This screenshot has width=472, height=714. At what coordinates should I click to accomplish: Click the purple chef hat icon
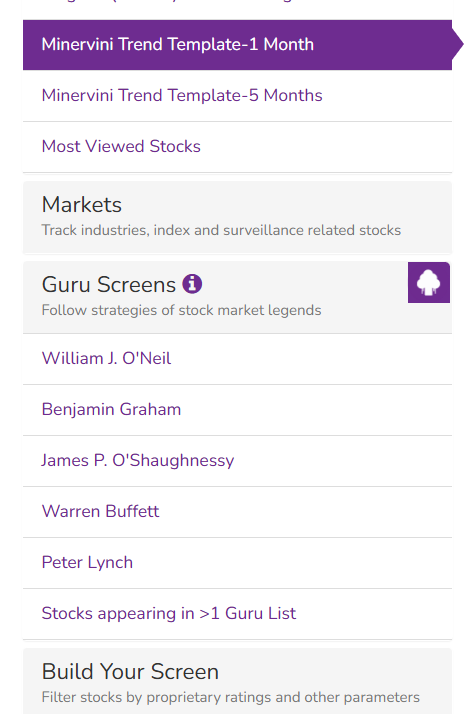429,282
